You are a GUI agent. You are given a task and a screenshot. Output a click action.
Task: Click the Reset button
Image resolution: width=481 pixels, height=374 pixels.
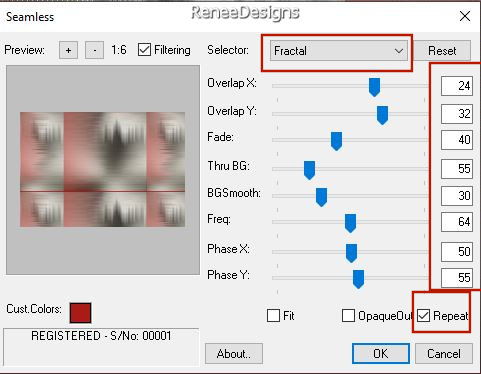(442, 51)
